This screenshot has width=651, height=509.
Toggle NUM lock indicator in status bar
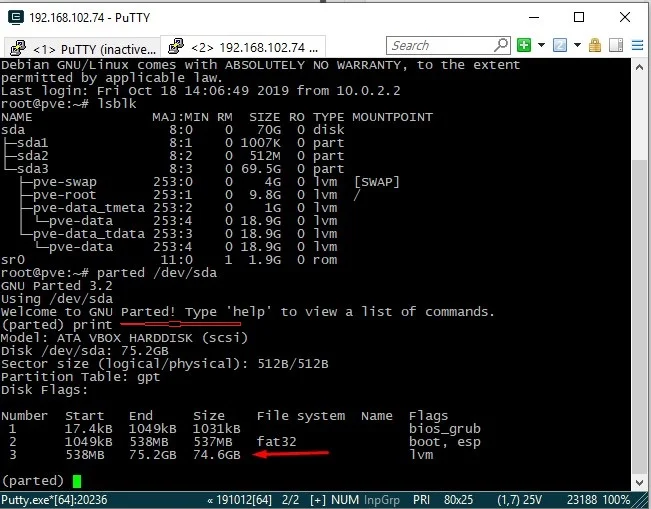click(345, 500)
